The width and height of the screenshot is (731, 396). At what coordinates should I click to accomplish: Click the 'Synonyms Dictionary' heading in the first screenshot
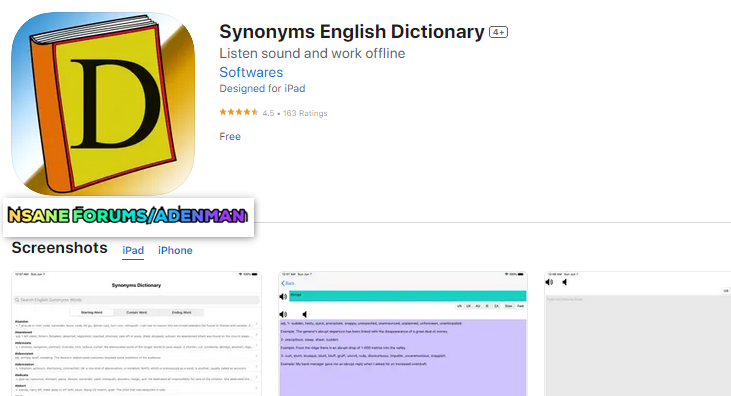[x=136, y=285]
